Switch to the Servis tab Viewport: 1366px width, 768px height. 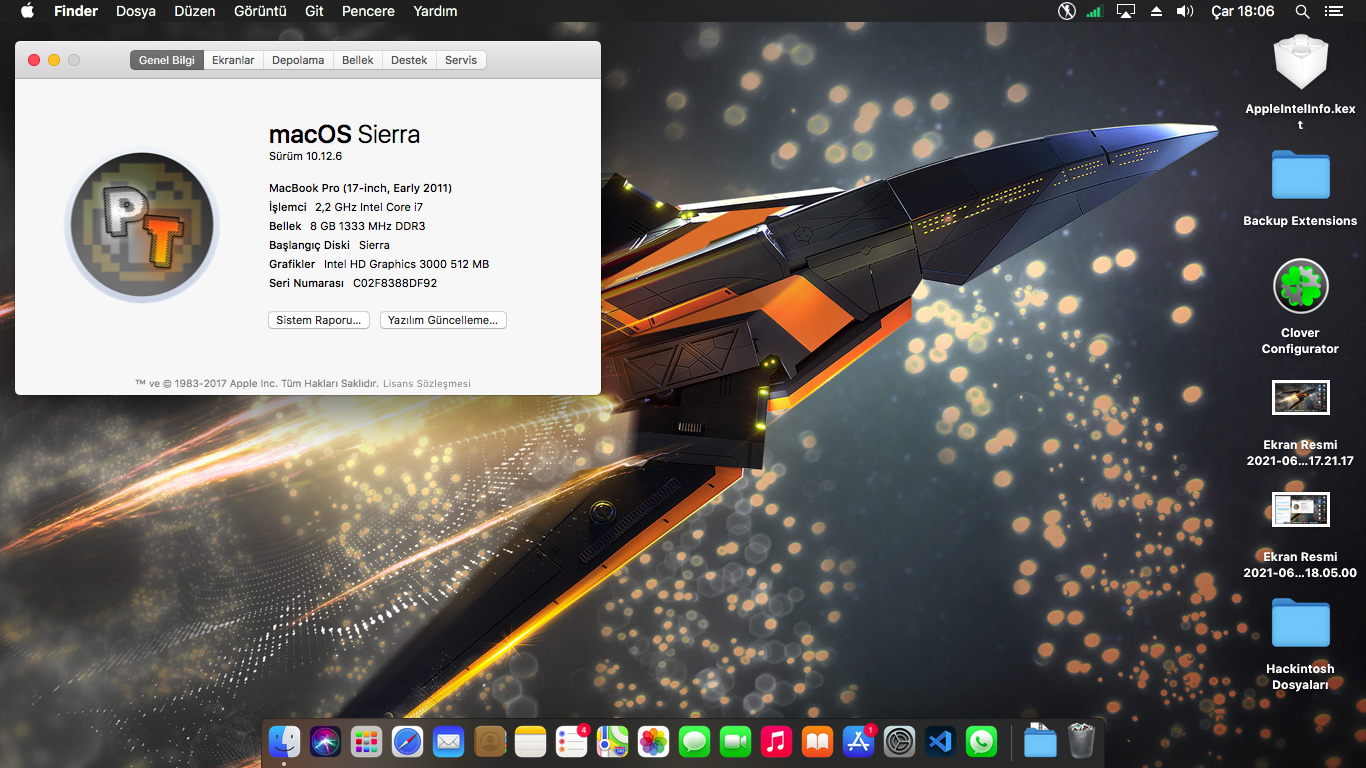click(x=461, y=60)
